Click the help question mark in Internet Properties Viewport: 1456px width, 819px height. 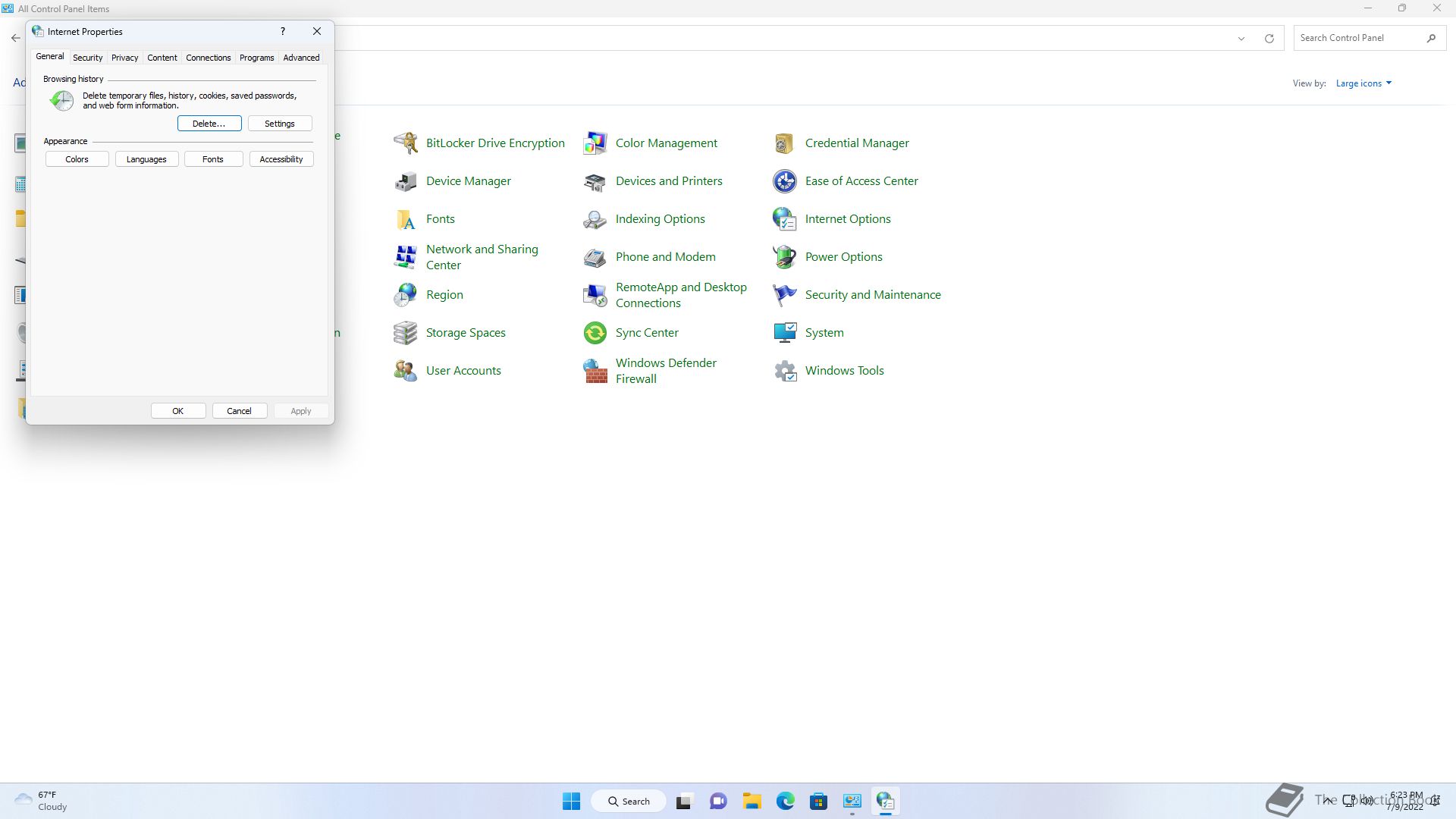click(283, 31)
